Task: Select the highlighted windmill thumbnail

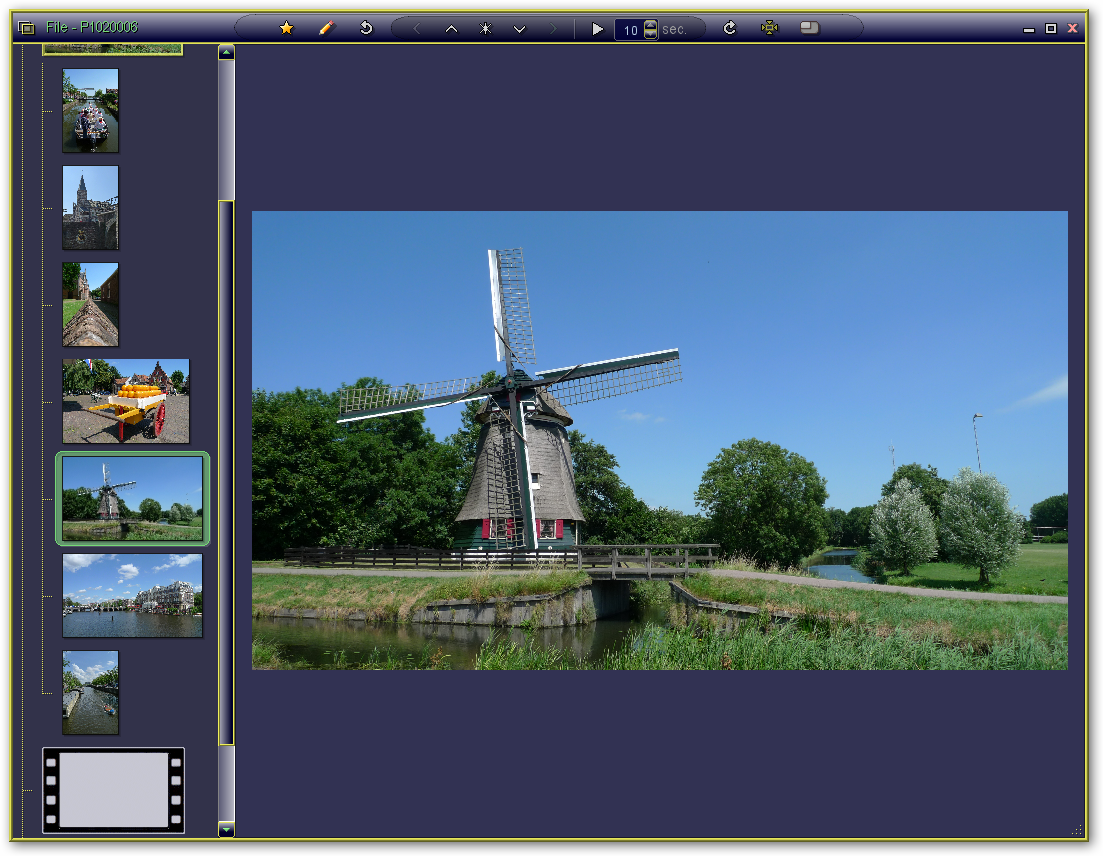Action: coord(132,499)
